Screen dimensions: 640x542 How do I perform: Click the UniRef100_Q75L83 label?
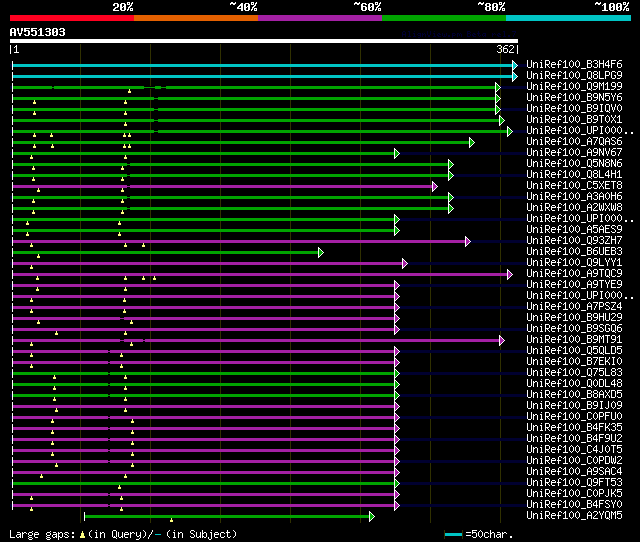click(574, 373)
